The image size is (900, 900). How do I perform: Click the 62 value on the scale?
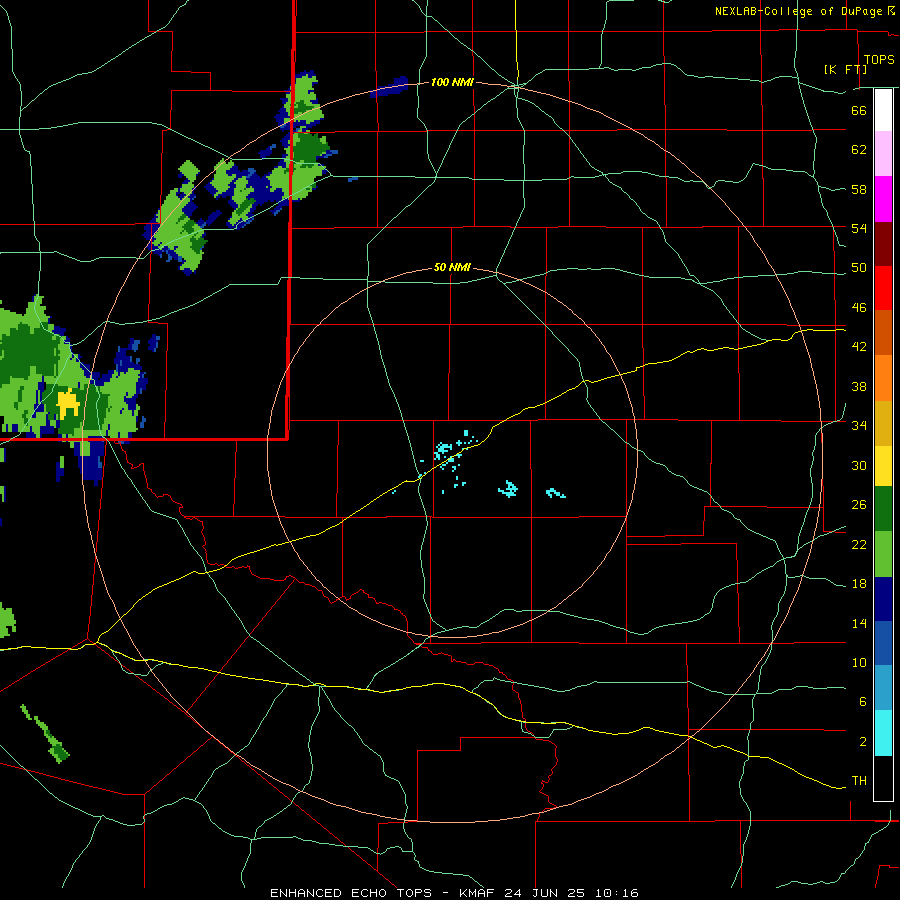(859, 150)
